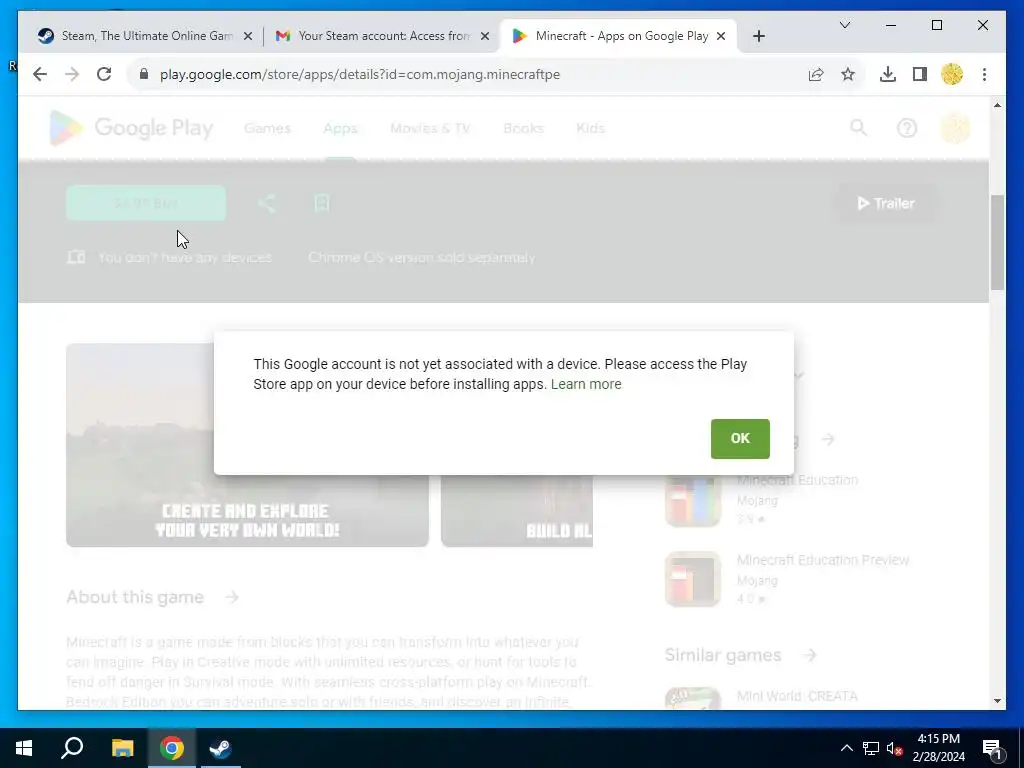The width and height of the screenshot is (1024, 768).
Task: Open a new browser tab
Action: (758, 37)
